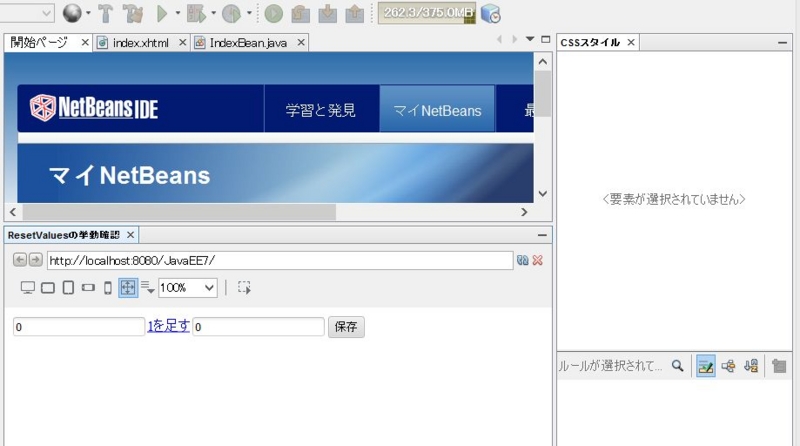Image resolution: width=800 pixels, height=446 pixels.
Task: Click the Step Over debugger icon
Action: pyautogui.click(x=301, y=14)
